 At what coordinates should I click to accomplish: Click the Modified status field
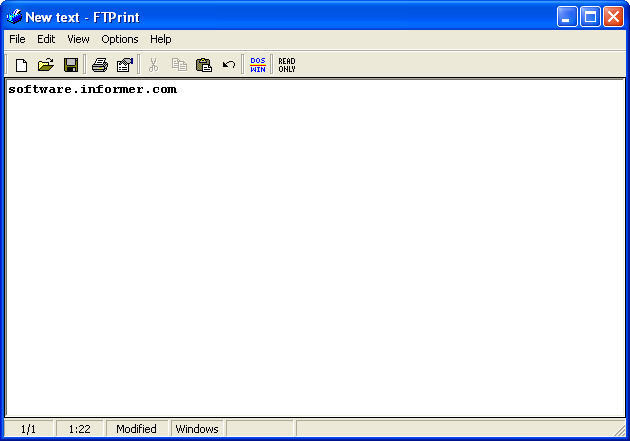136,429
